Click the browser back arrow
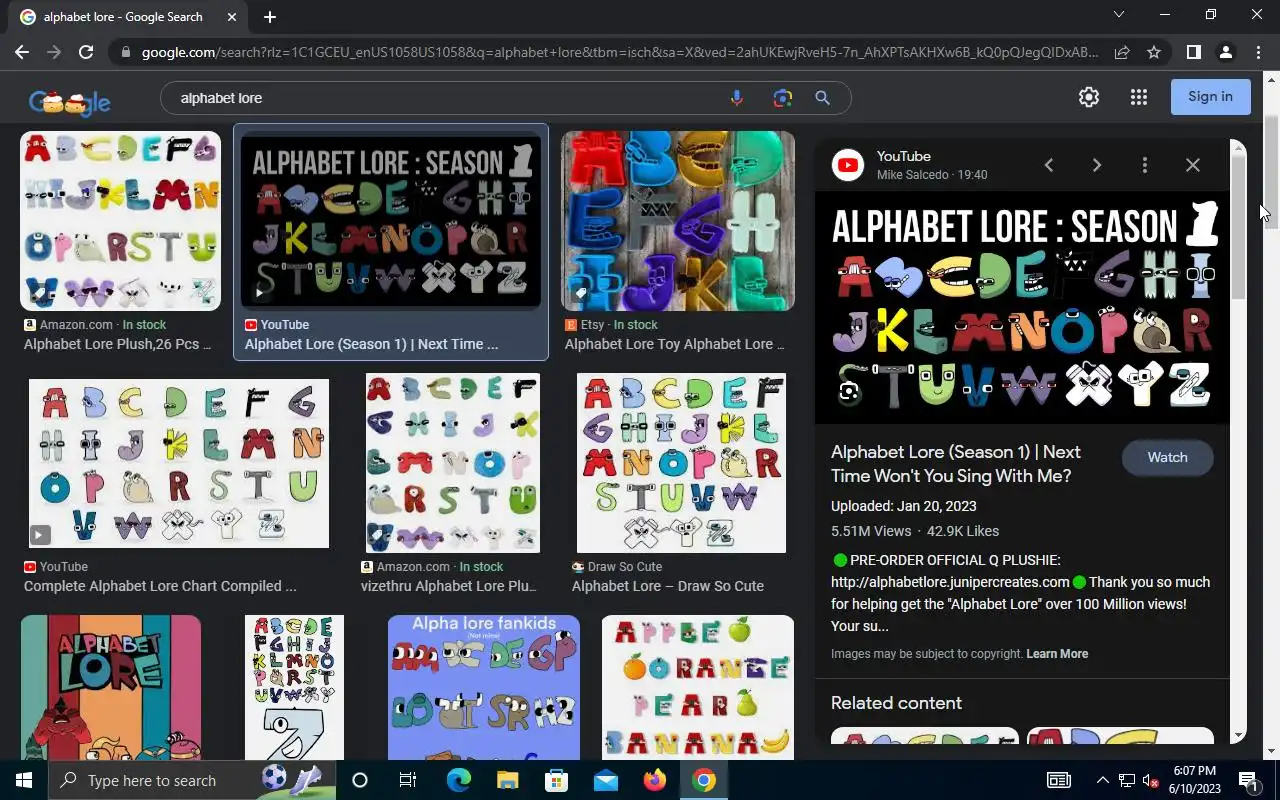The width and height of the screenshot is (1280, 800). 22,52
